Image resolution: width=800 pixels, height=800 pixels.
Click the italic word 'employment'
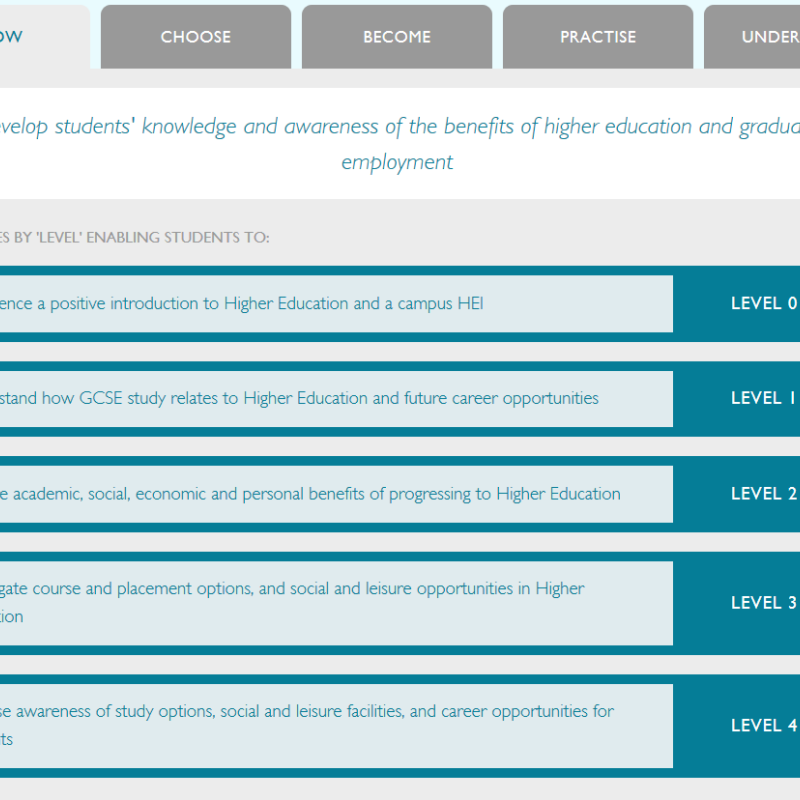point(397,162)
